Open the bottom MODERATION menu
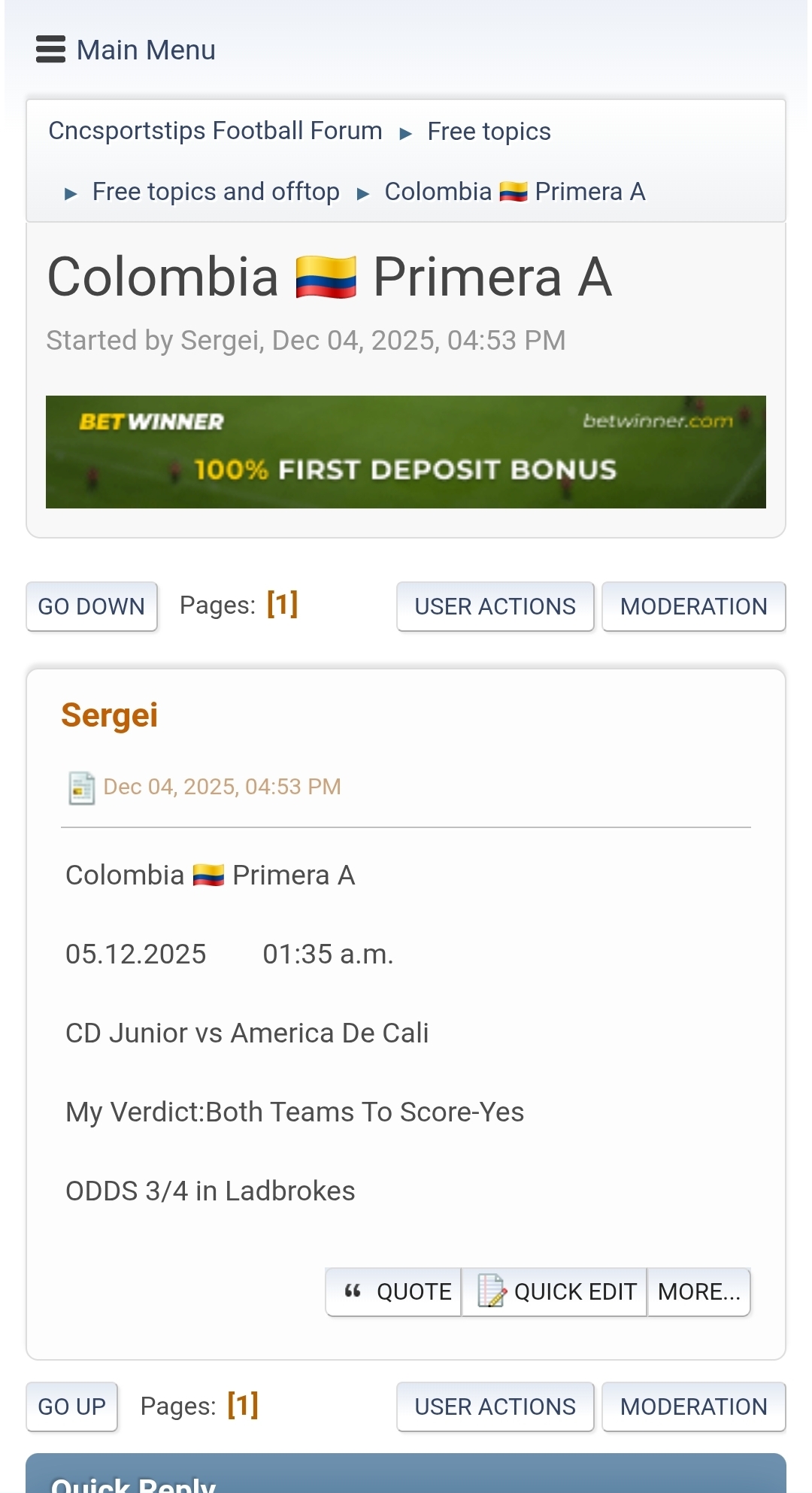This screenshot has width=812, height=1493. point(693,1407)
